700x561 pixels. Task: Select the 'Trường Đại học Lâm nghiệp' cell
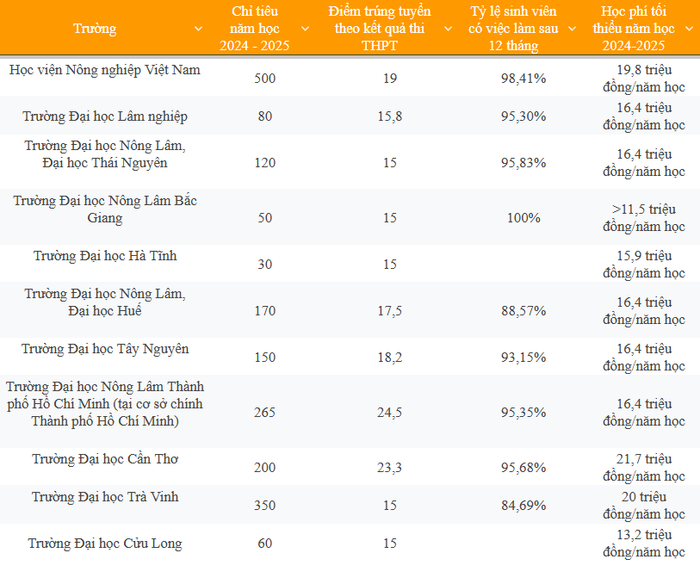(x=105, y=116)
